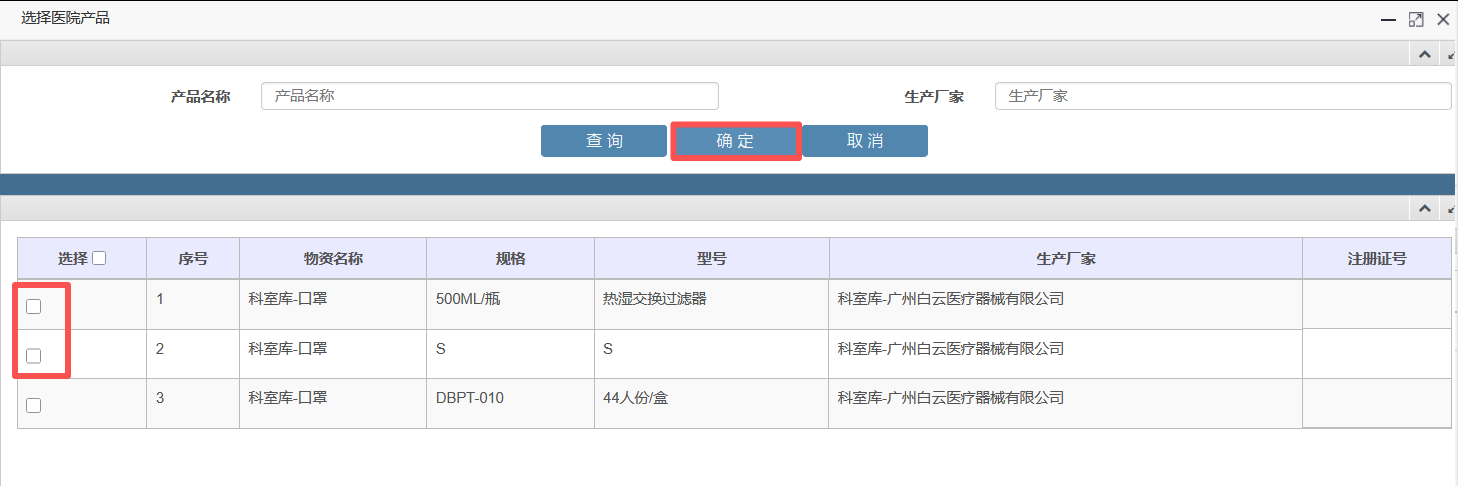The height and width of the screenshot is (486, 1458).
Task: Check the box for row 1 热湿交换过滤器
Action: point(33,307)
